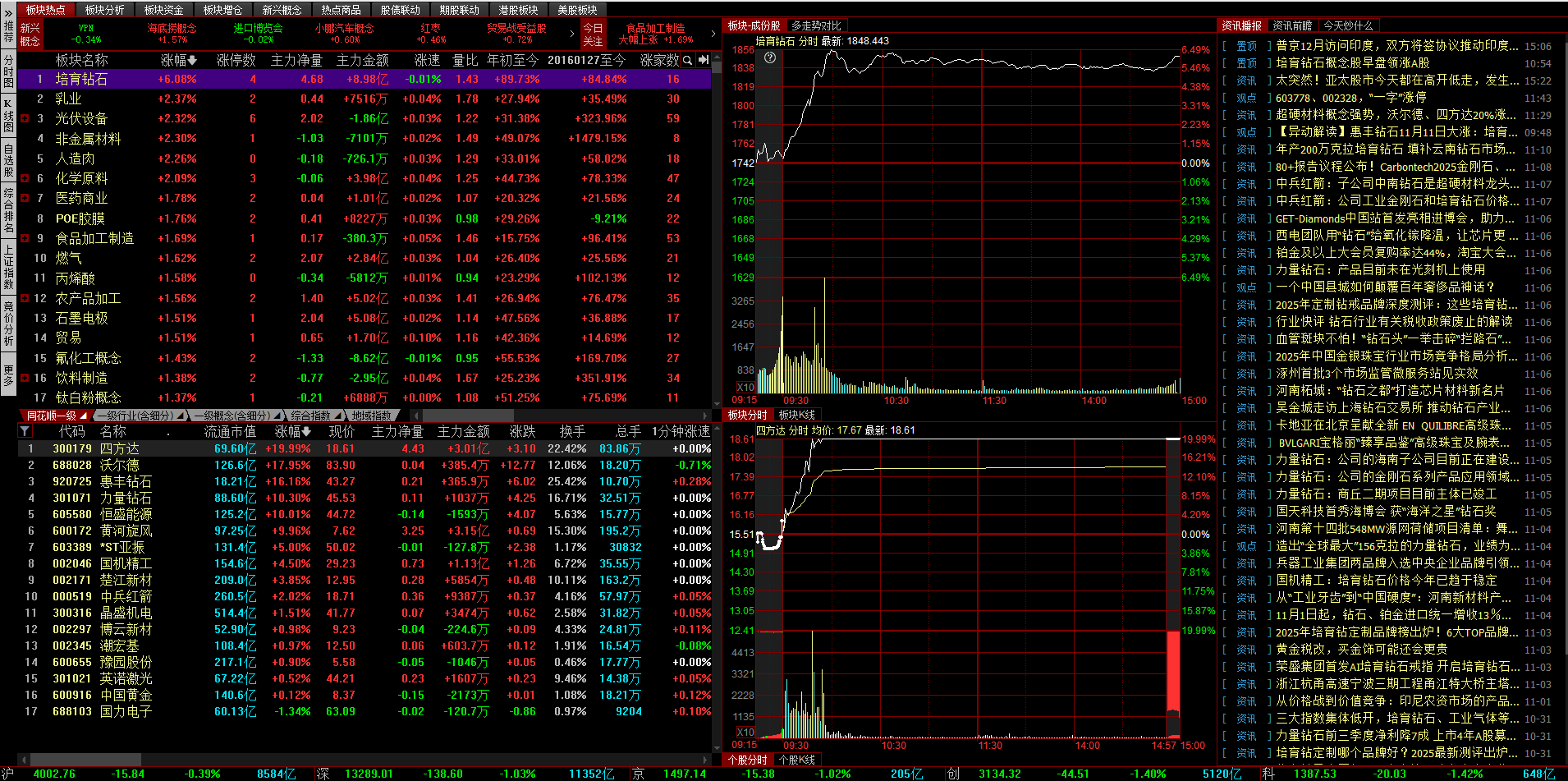Image resolution: width=1568 pixels, height=781 pixels.
Task: Select the 四方达 stock row
Action: pos(120,448)
